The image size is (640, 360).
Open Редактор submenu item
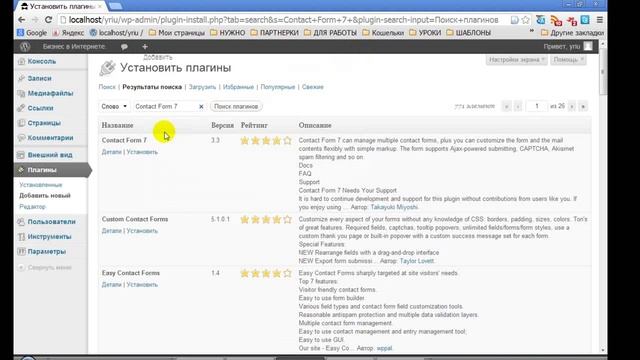coord(32,207)
